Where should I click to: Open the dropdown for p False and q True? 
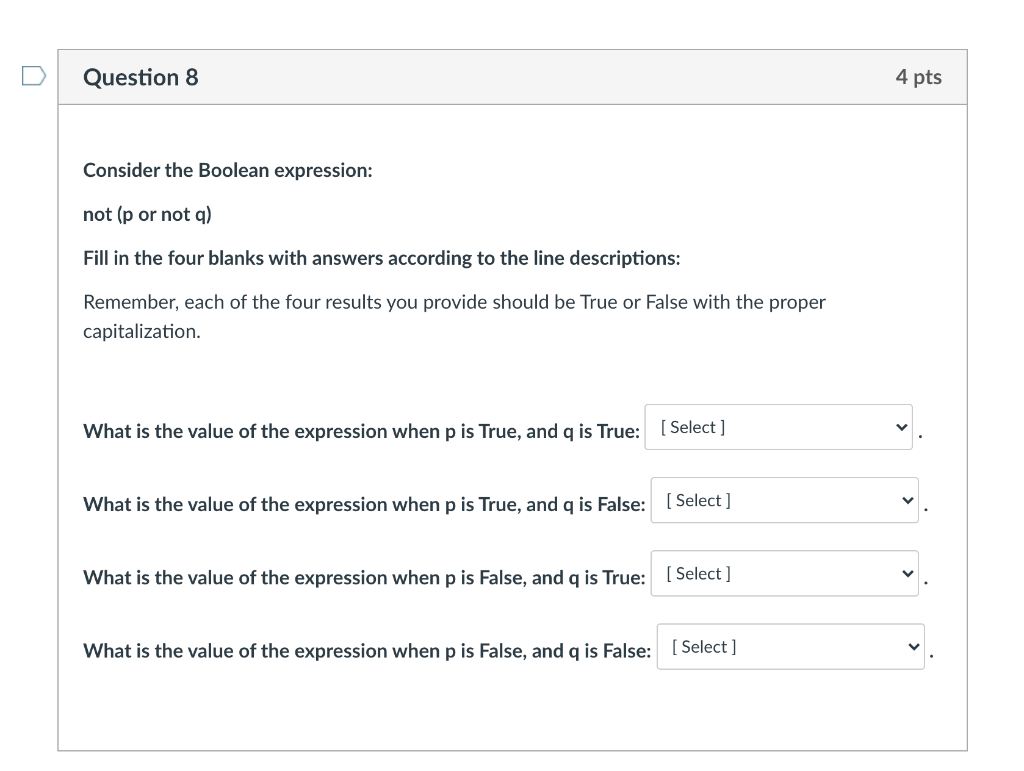[x=785, y=573]
